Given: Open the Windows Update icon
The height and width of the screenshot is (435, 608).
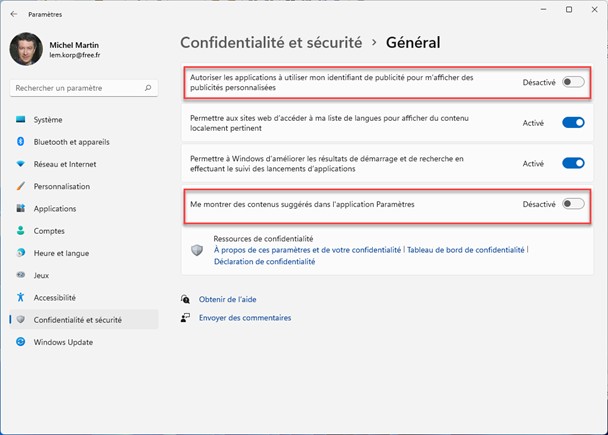Looking at the screenshot, I should (21, 342).
